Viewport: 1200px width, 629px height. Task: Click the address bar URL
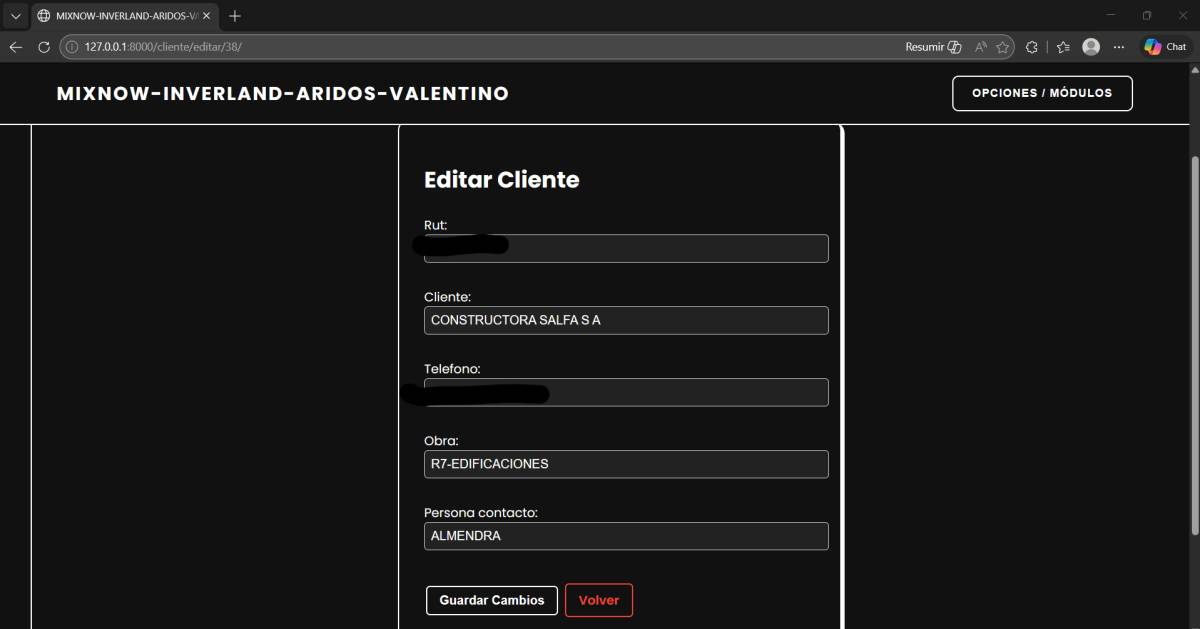tap(163, 47)
